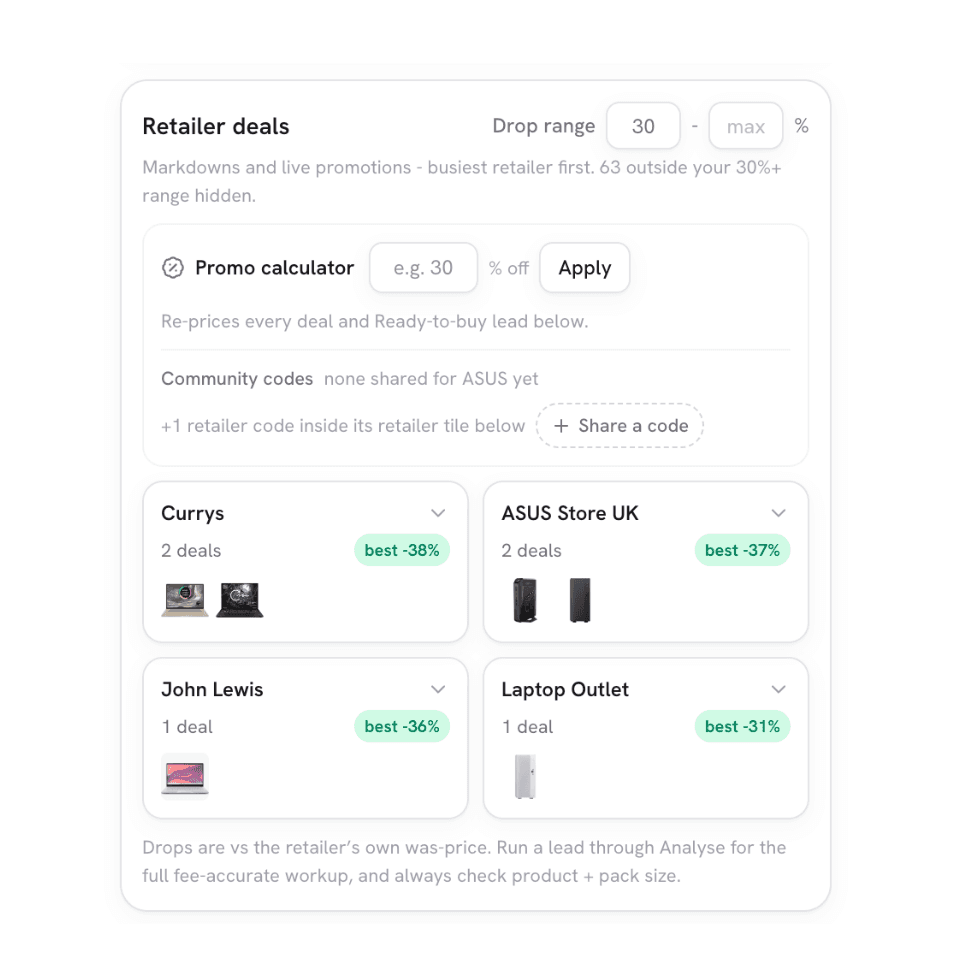Click the drop range max input field

745,126
